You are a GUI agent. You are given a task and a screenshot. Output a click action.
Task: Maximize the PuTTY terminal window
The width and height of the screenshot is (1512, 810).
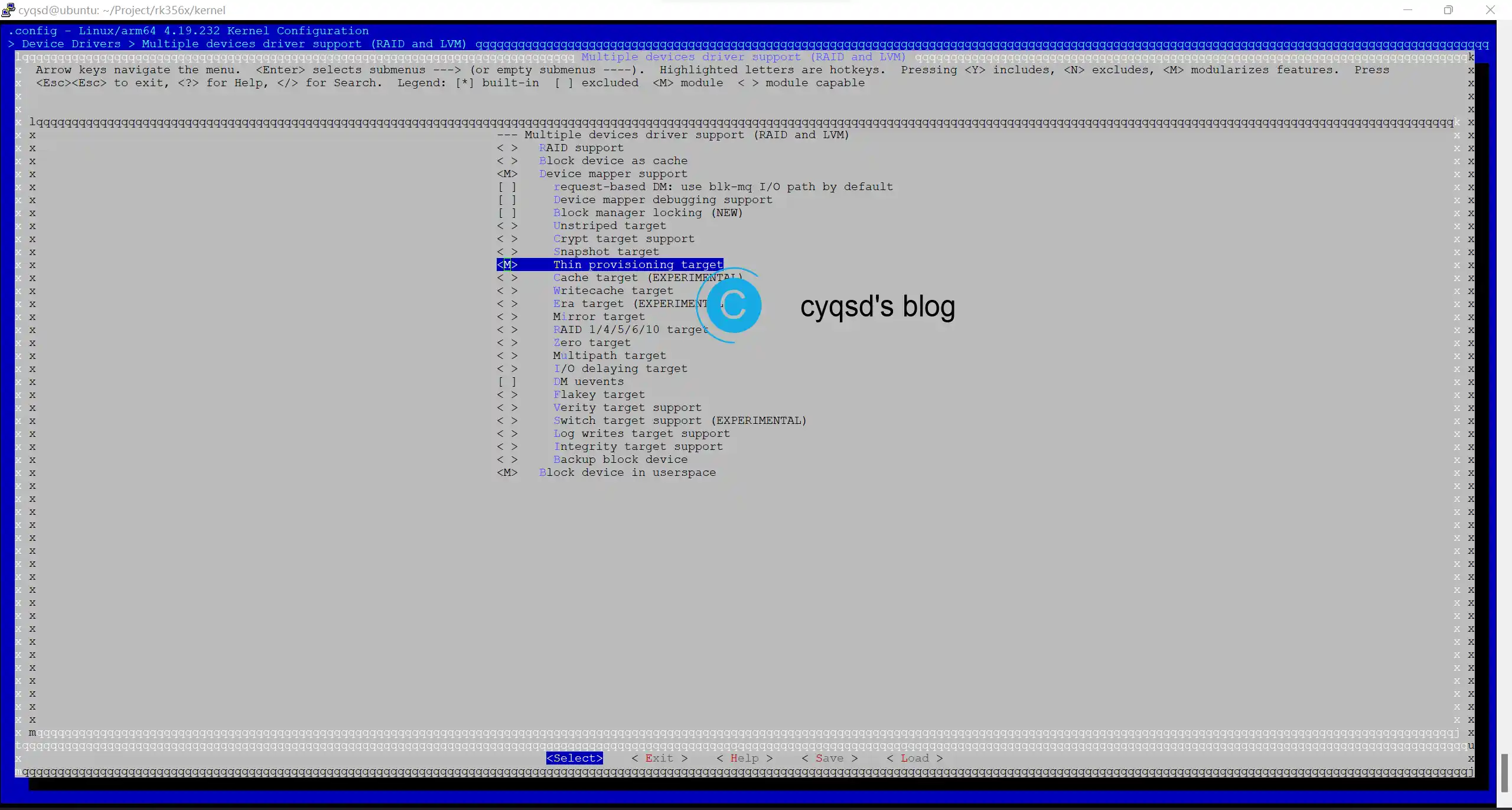click(1448, 9)
